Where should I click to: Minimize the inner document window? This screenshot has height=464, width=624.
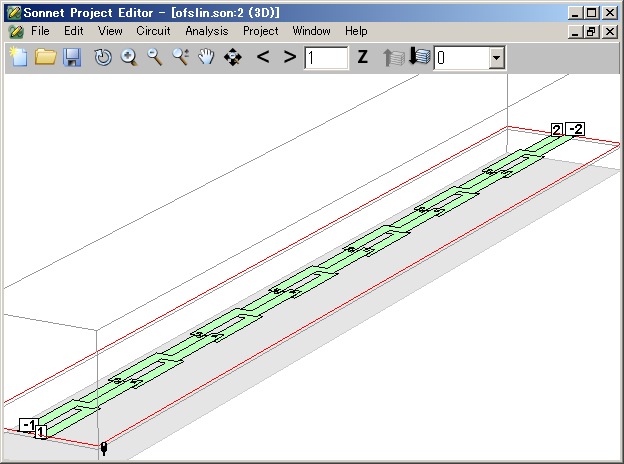coord(574,31)
